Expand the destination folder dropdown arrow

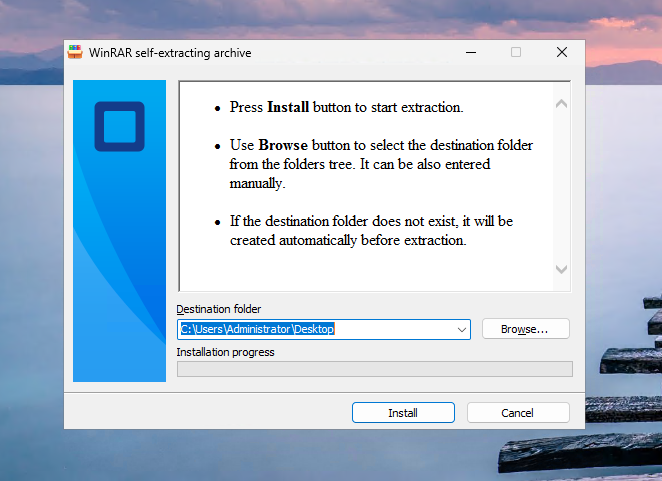click(462, 329)
